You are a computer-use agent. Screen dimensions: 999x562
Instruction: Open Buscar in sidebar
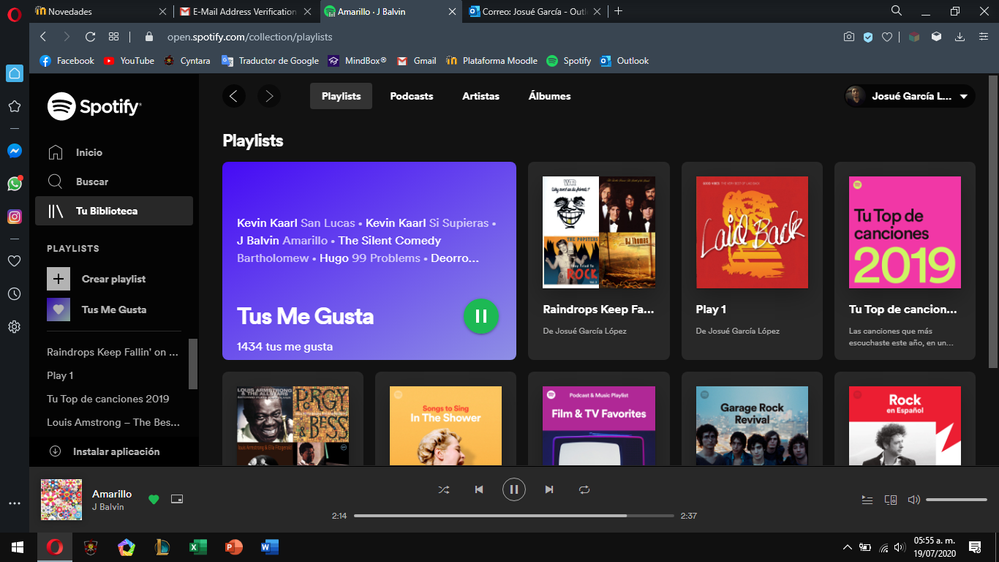click(114, 182)
